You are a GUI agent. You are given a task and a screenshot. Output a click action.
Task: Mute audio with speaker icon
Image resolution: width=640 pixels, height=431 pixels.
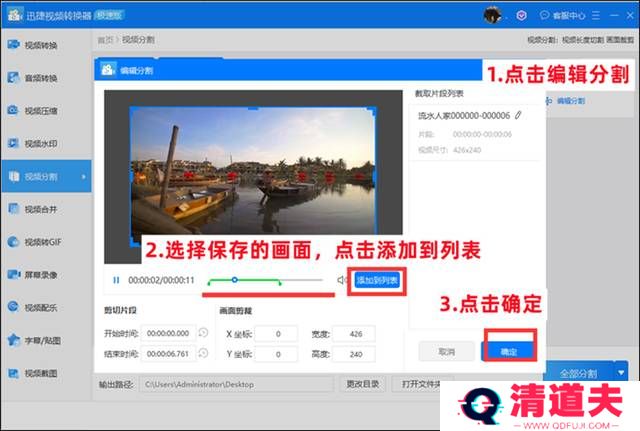click(x=341, y=280)
